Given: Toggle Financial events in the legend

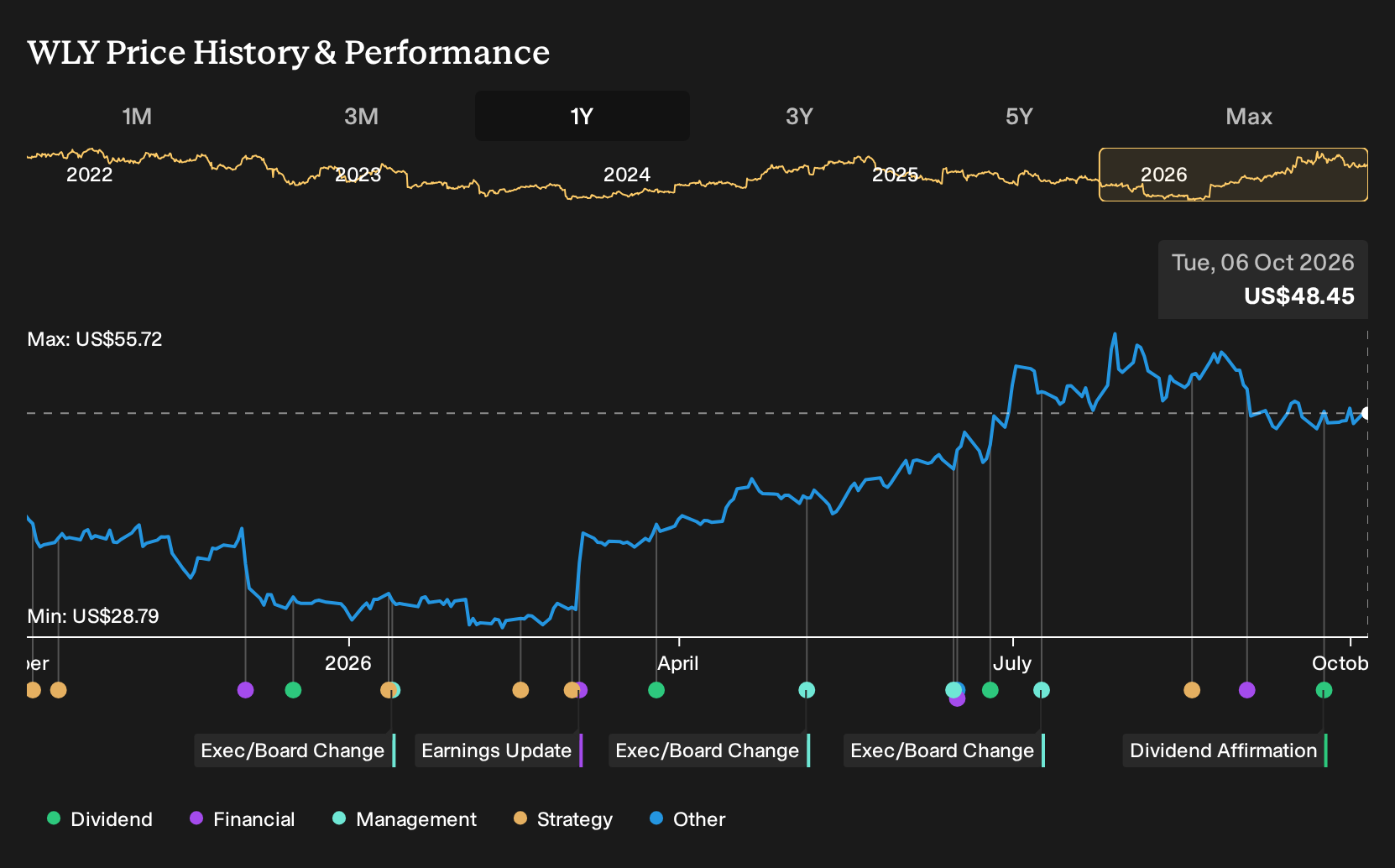Looking at the screenshot, I should tap(243, 819).
